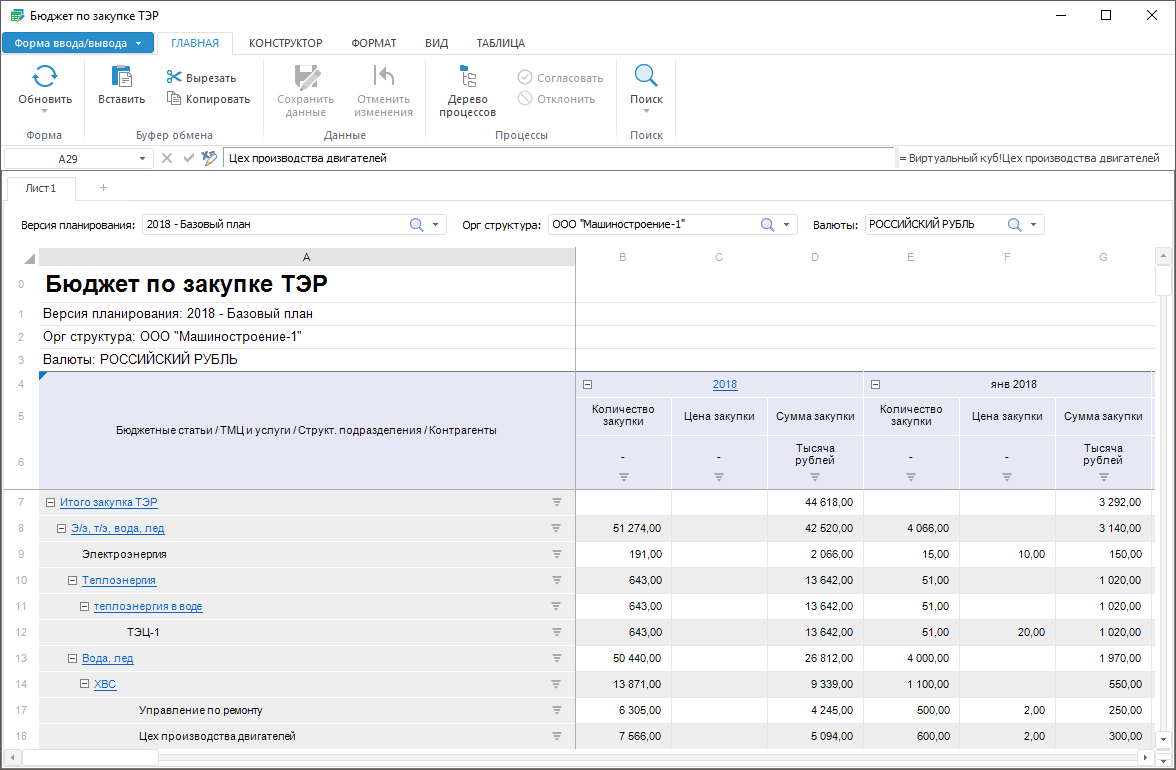Click search icon in Версия планирования field
The width and height of the screenshot is (1176, 770).
point(417,225)
